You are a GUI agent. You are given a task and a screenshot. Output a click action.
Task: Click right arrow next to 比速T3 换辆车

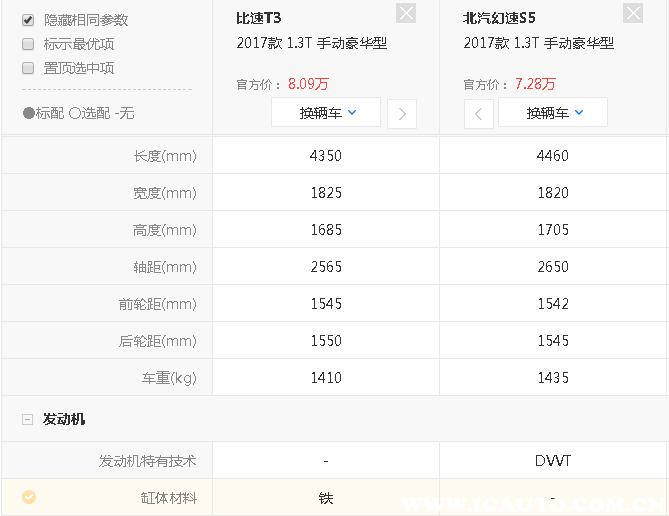point(402,113)
